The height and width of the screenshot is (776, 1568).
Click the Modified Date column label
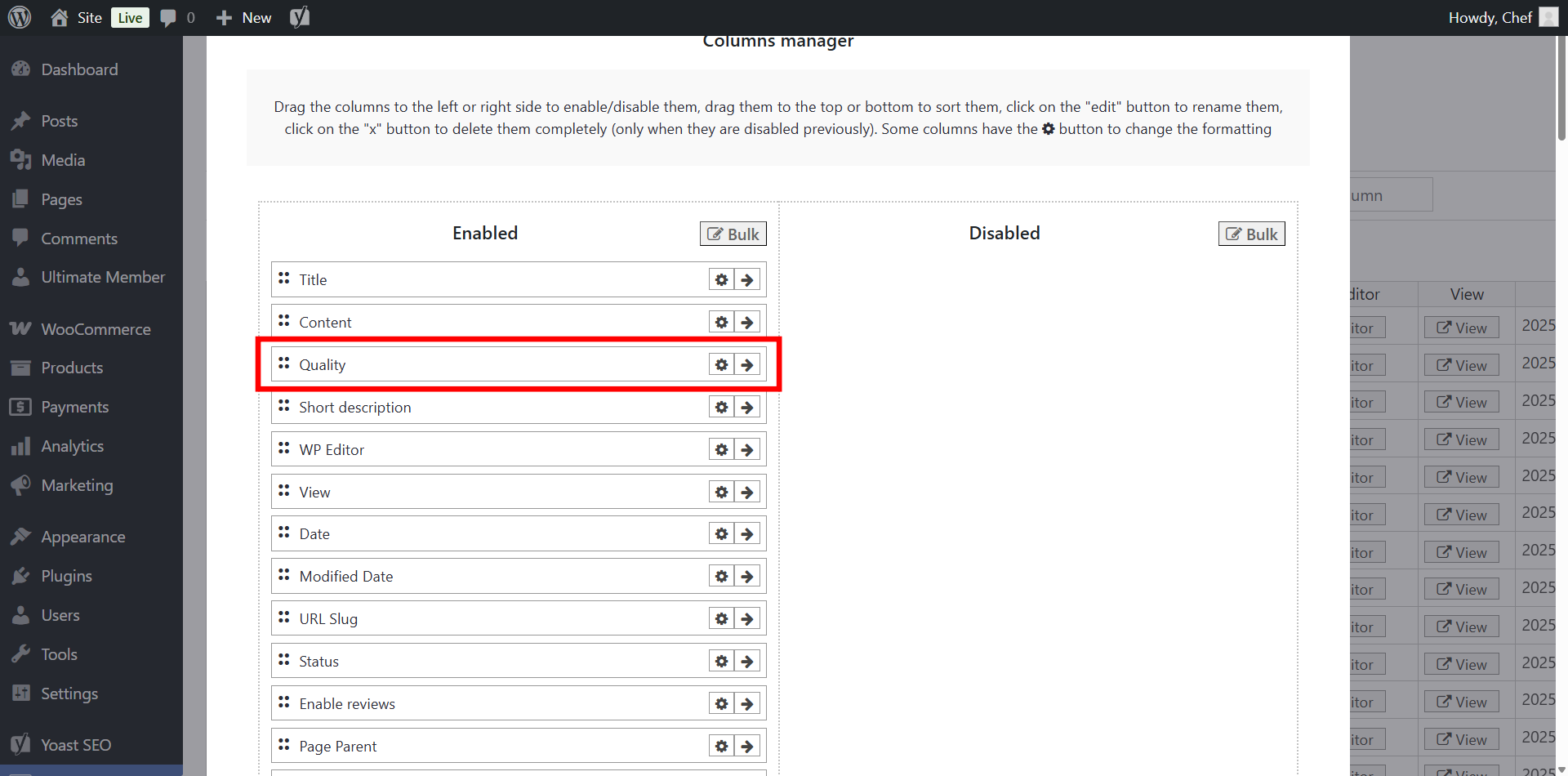(x=346, y=576)
